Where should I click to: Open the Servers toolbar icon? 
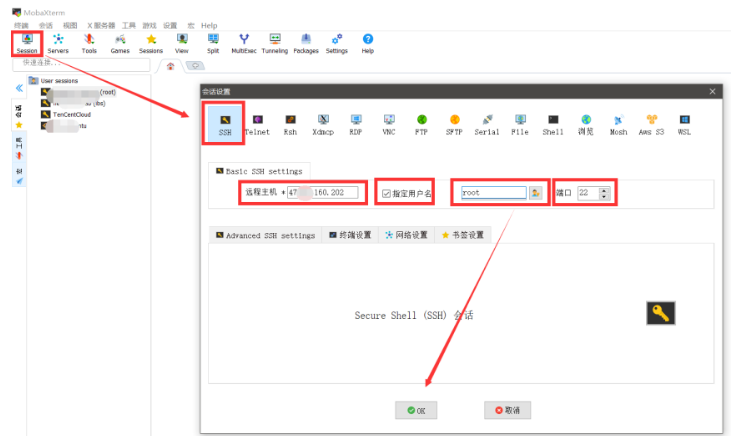click(58, 44)
